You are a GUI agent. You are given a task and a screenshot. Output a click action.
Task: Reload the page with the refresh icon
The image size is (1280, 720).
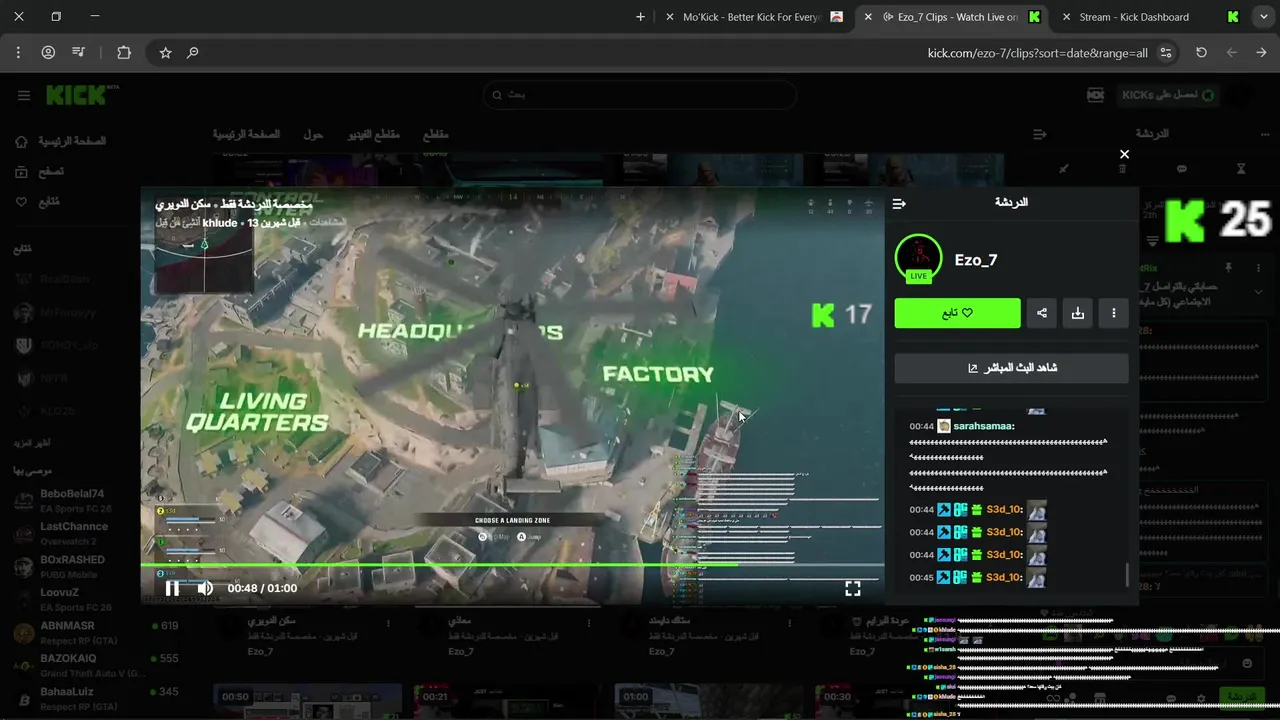pos(1201,53)
